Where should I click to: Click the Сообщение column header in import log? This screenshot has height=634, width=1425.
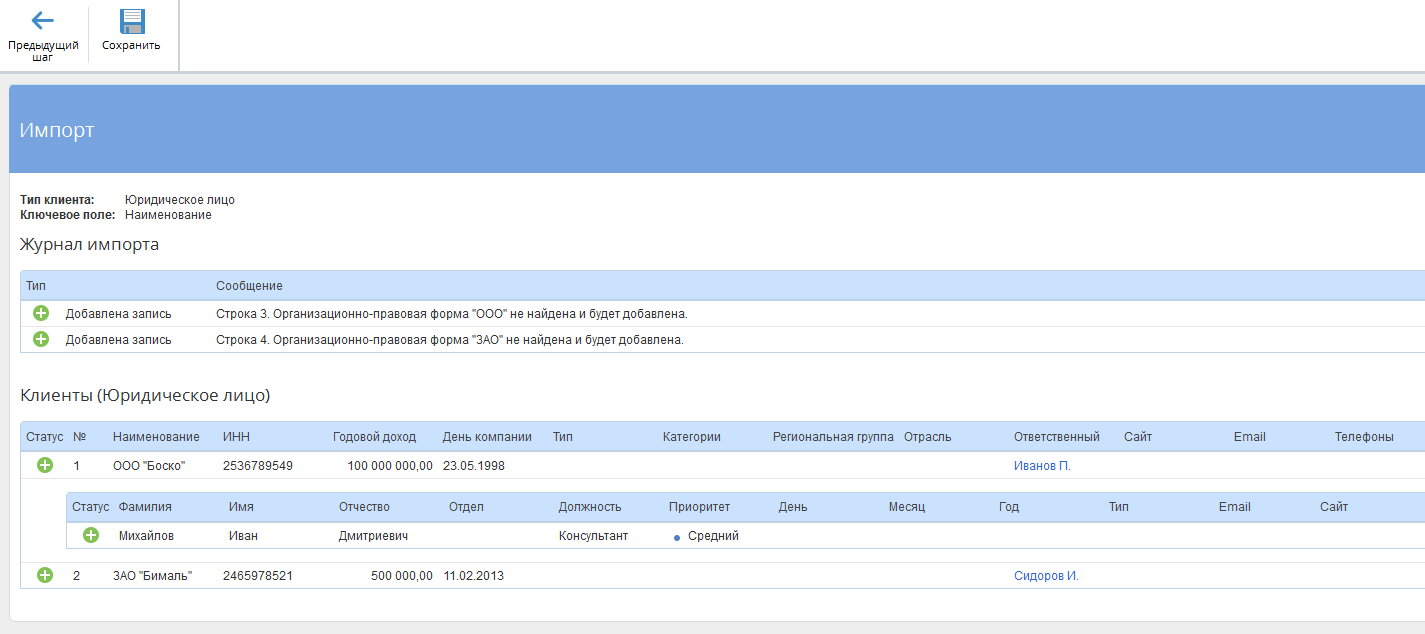point(249,287)
